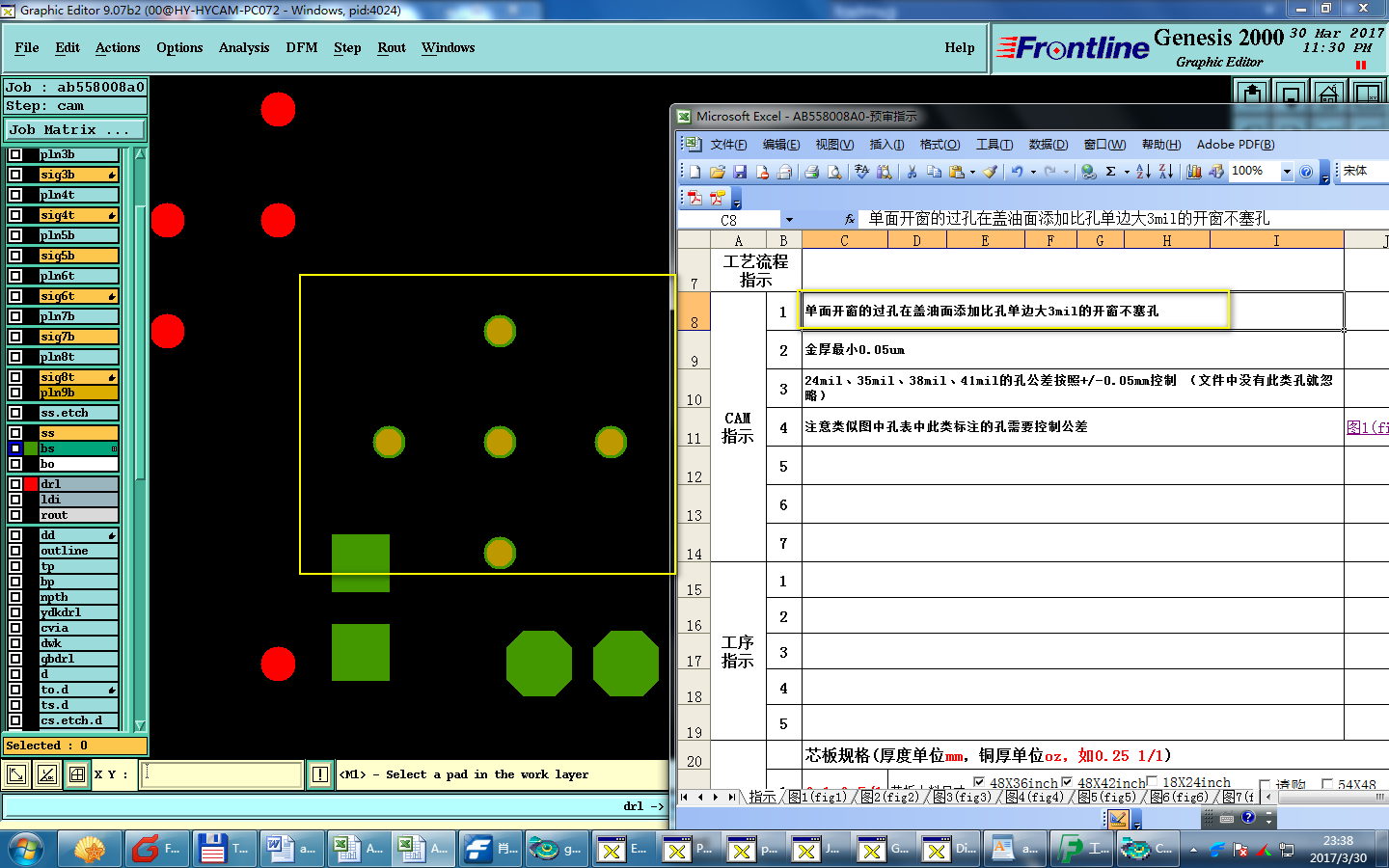Click the Excel New document icon
1389x868 pixels.
click(694, 172)
